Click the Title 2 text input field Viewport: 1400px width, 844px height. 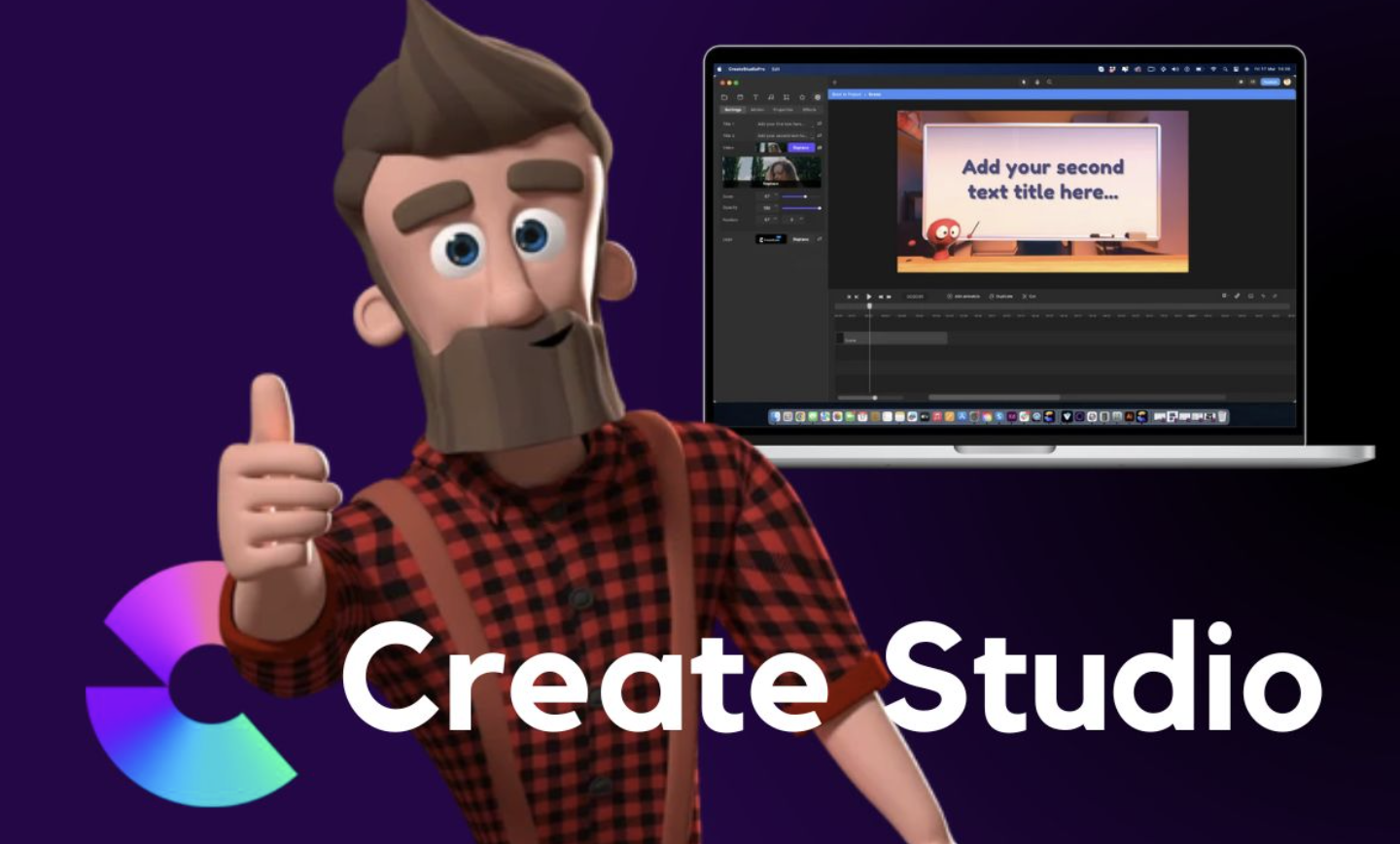pyautogui.click(x=784, y=135)
